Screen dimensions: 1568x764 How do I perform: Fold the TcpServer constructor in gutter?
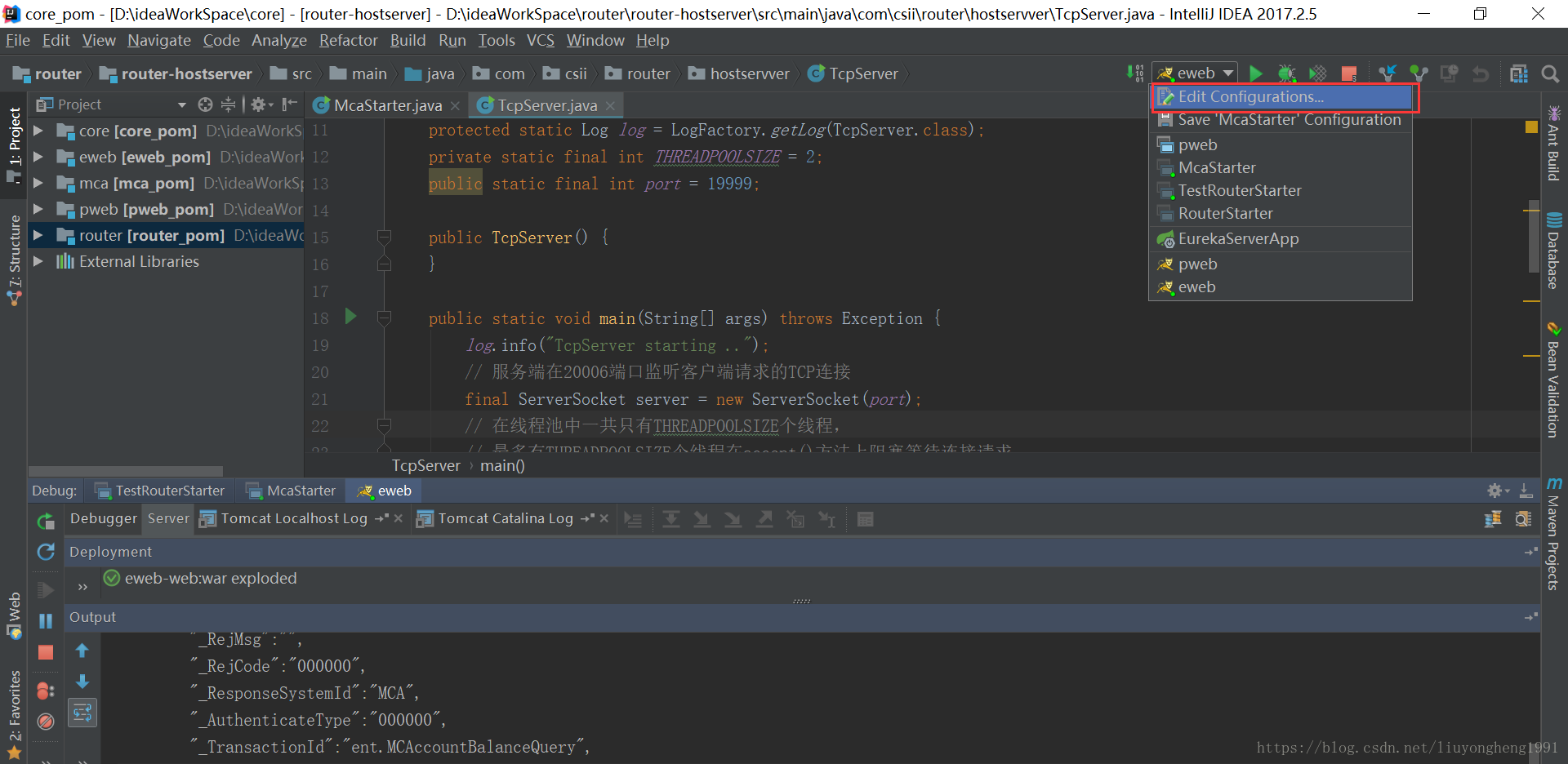coord(384,238)
